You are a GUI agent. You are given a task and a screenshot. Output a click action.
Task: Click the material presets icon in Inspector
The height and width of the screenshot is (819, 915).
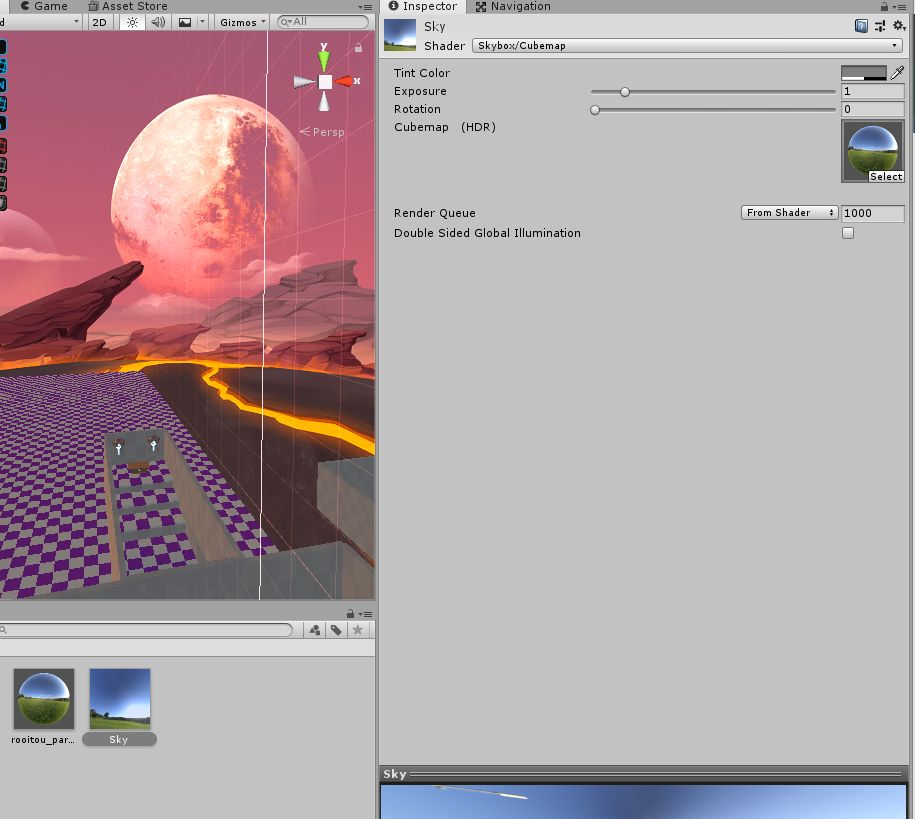(x=879, y=25)
